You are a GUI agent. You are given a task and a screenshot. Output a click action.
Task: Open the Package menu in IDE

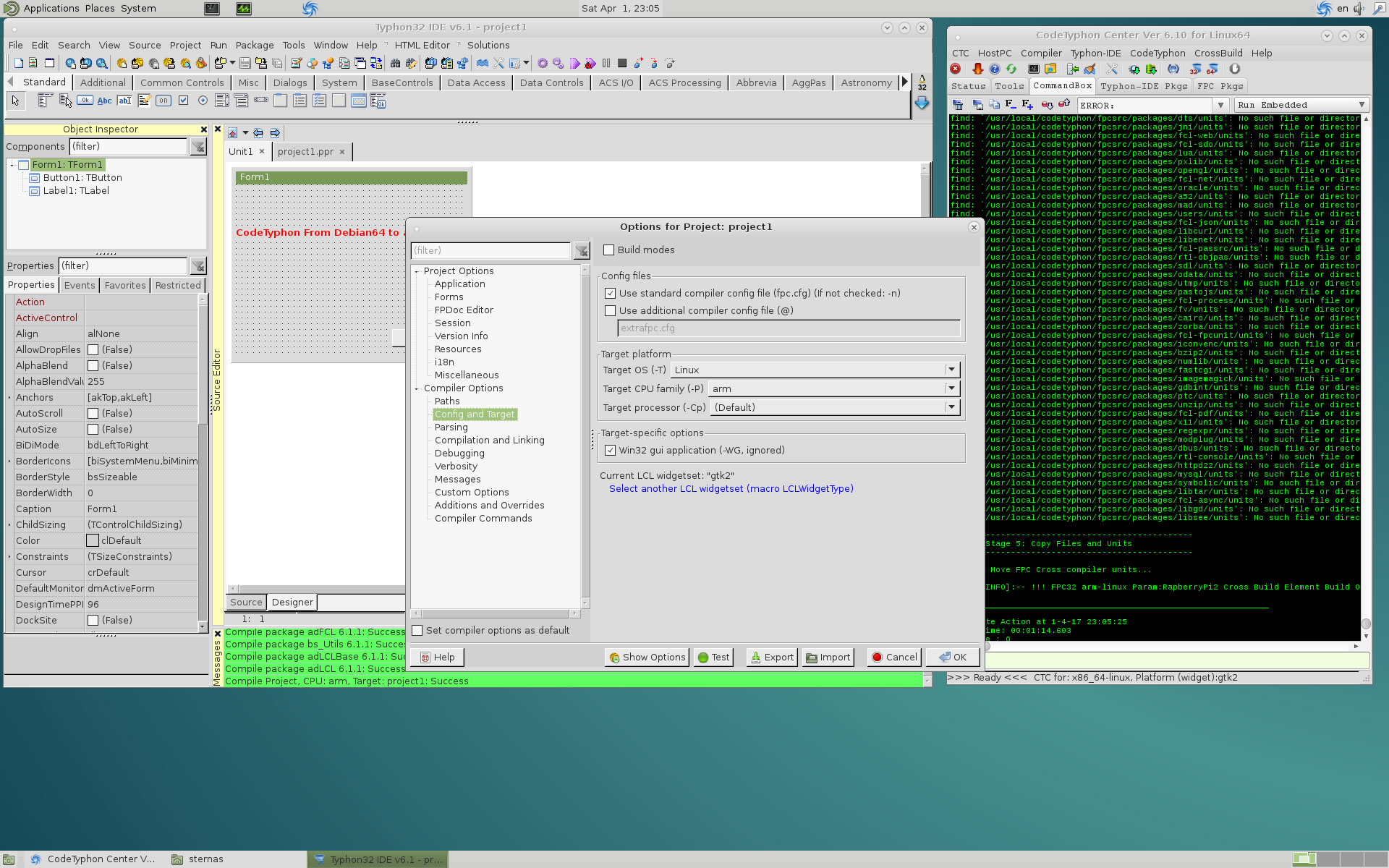255,45
